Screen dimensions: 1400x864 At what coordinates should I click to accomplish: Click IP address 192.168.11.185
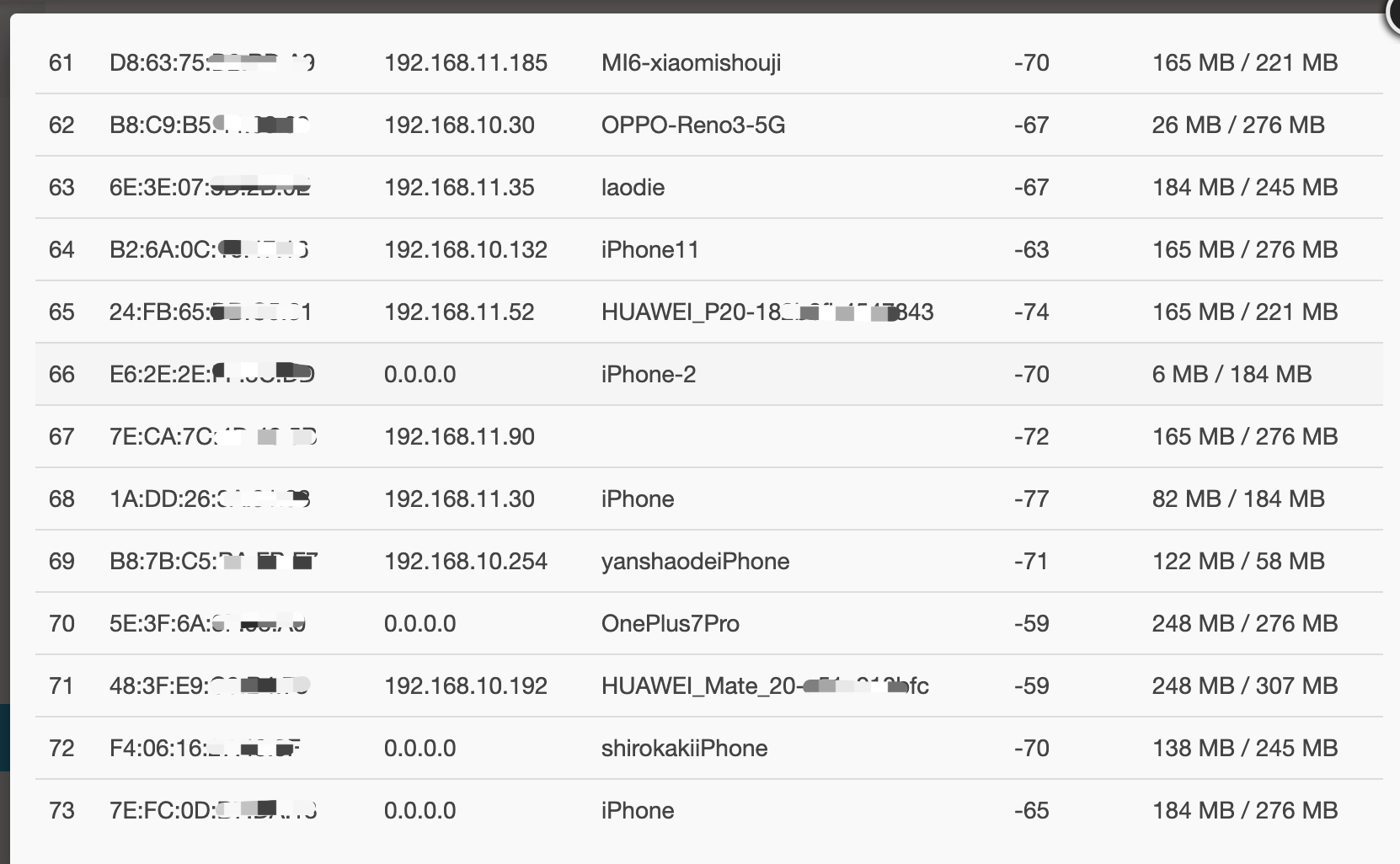coord(465,63)
